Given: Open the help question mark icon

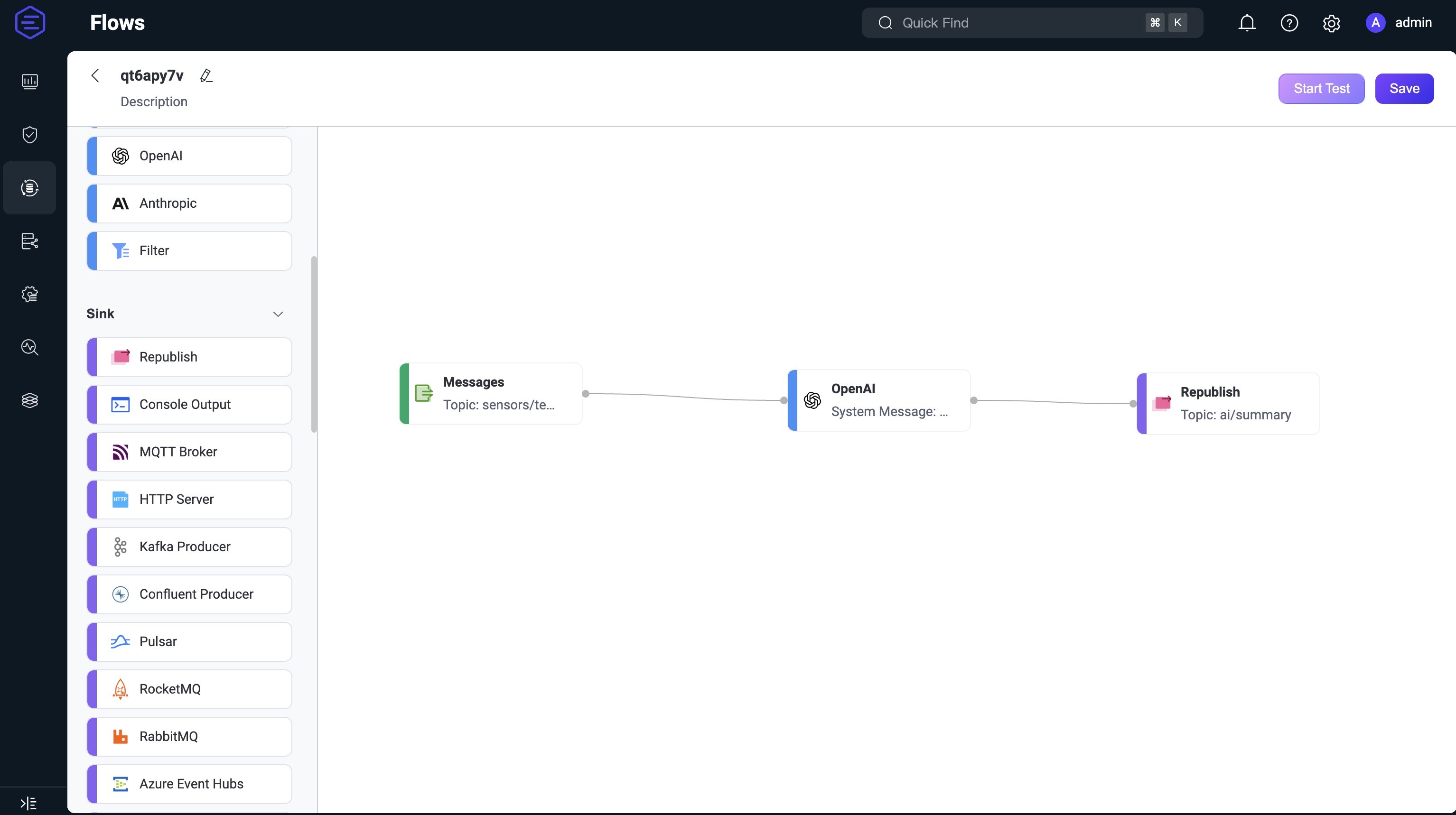Looking at the screenshot, I should coord(1289,23).
